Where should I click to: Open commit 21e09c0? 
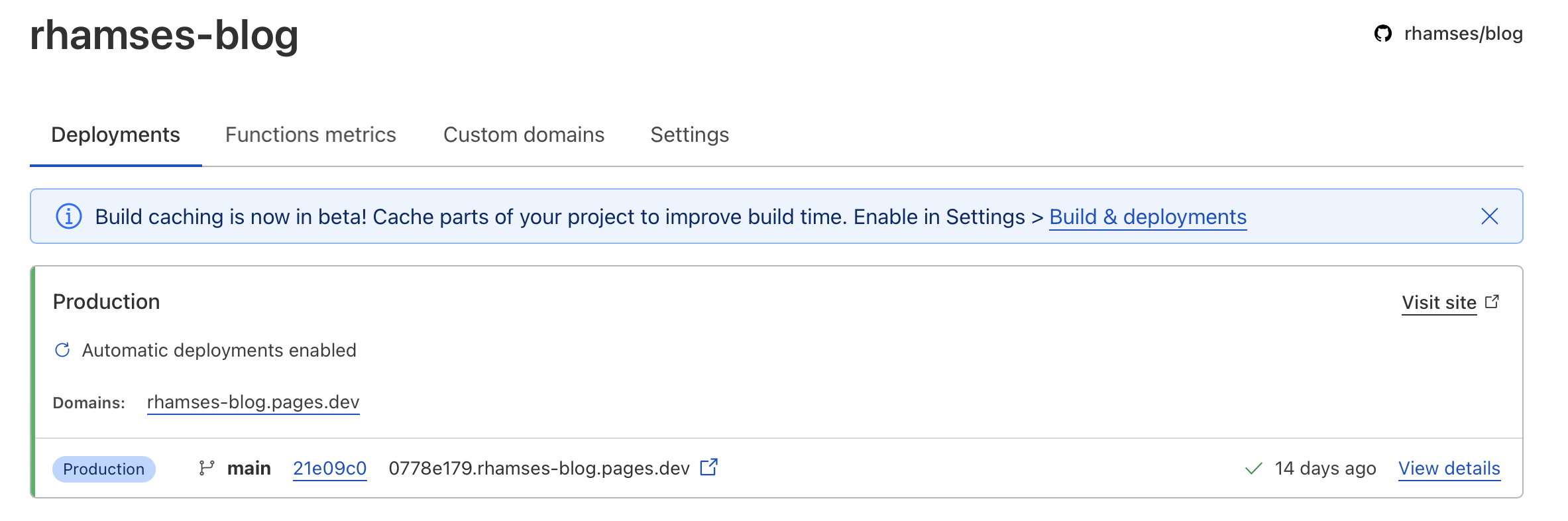click(329, 469)
